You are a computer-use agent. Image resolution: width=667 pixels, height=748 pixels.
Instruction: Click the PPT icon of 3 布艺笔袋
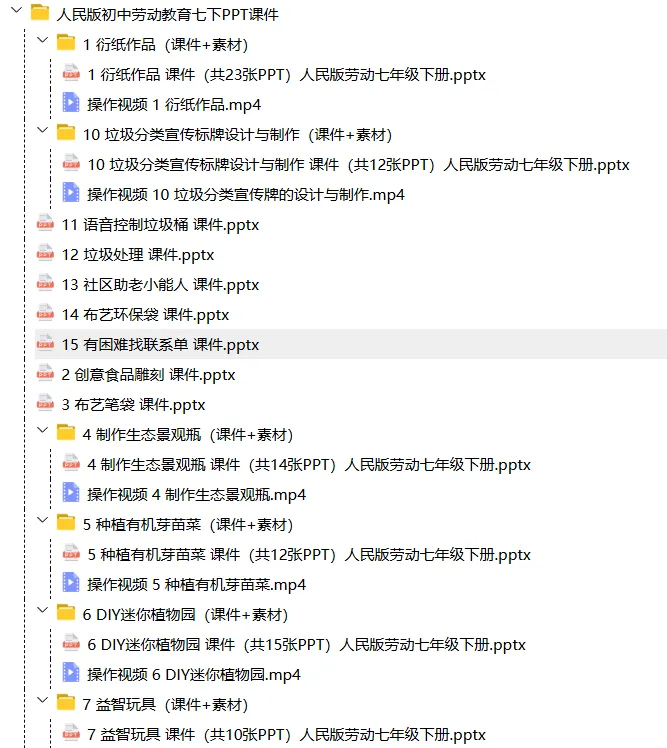45,403
